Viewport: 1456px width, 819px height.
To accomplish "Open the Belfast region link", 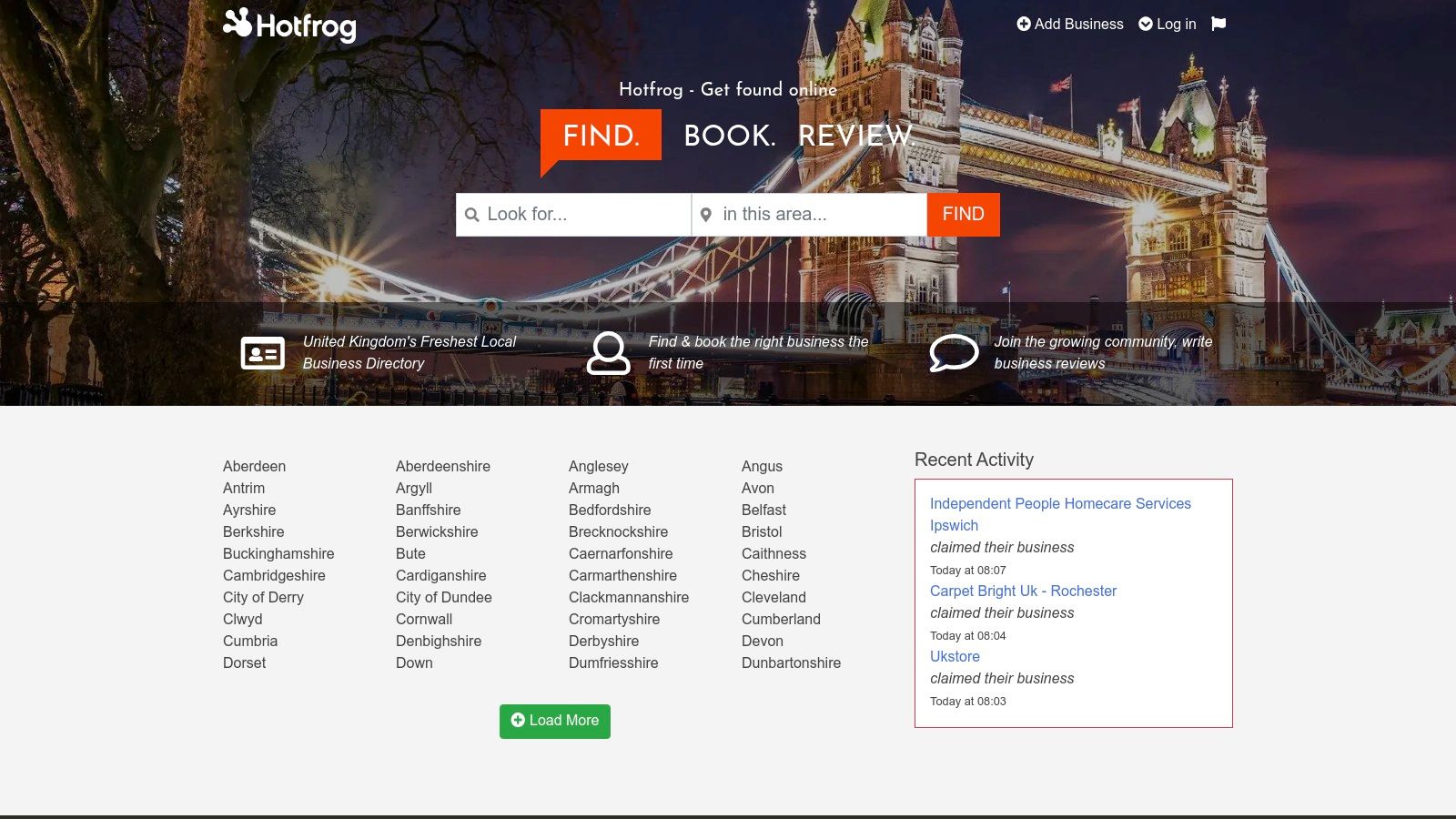I will (763, 510).
